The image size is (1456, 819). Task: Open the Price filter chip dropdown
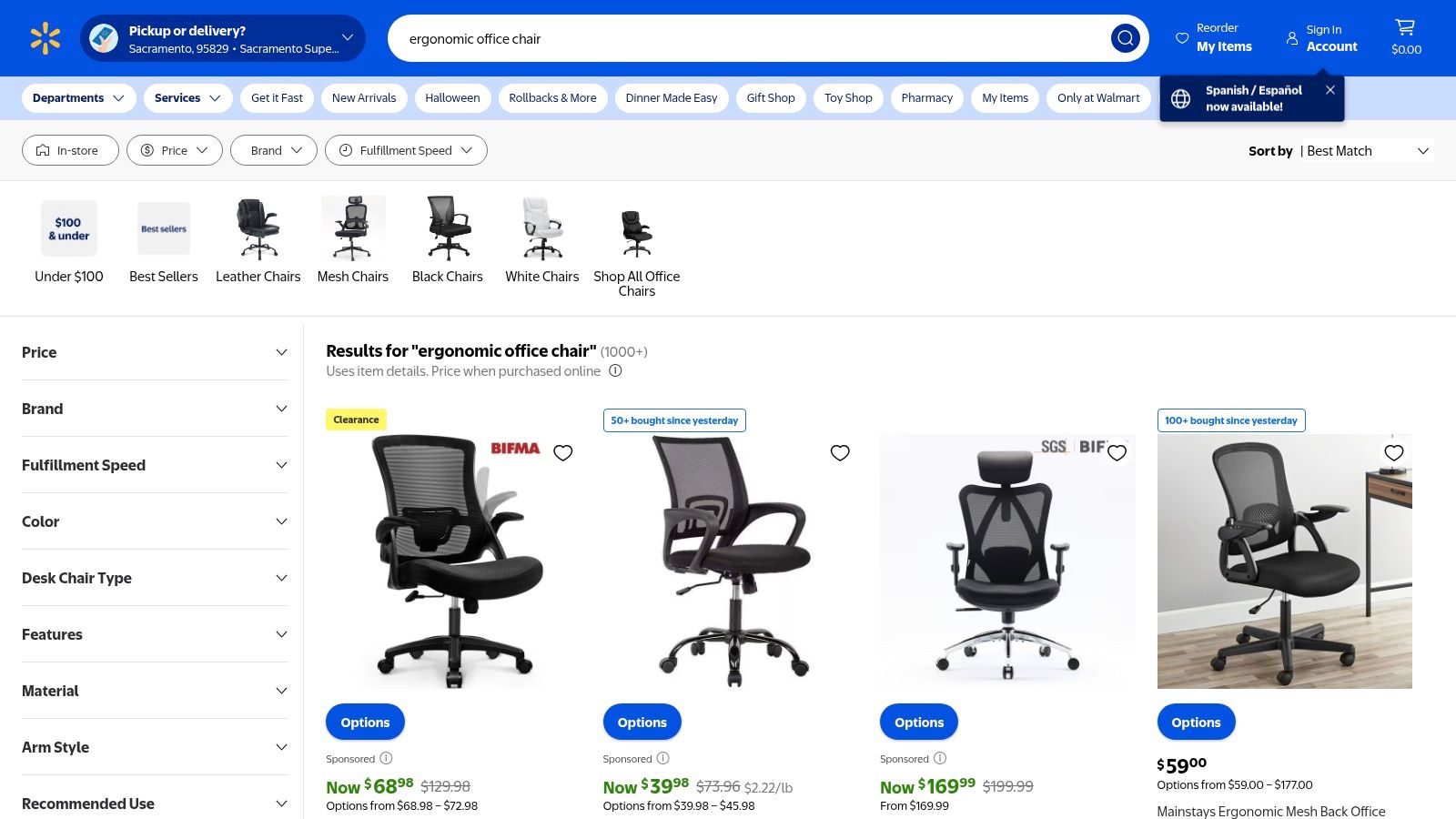click(x=175, y=150)
